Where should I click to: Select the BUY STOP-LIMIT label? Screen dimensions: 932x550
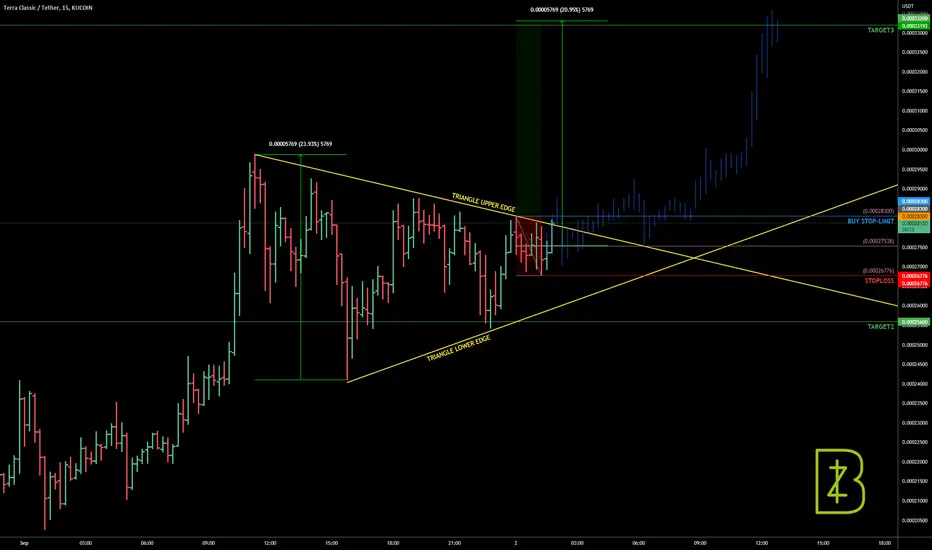click(870, 221)
